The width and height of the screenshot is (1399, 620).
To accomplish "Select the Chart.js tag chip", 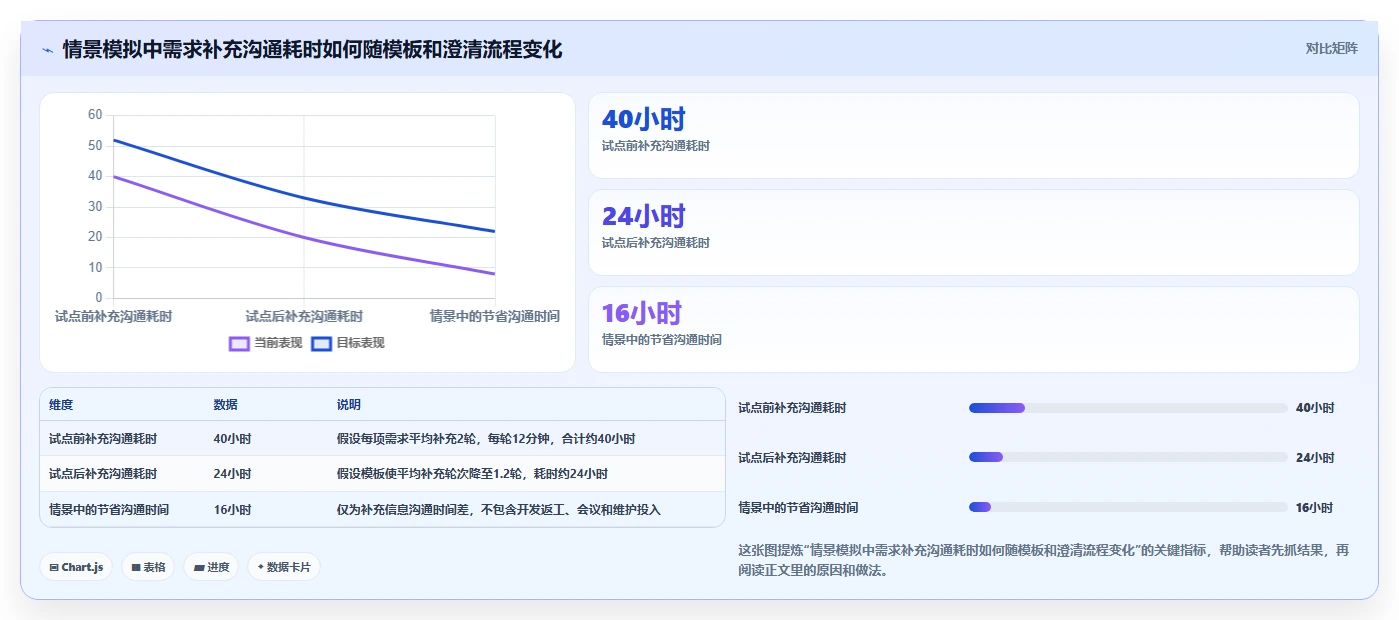I will (76, 567).
